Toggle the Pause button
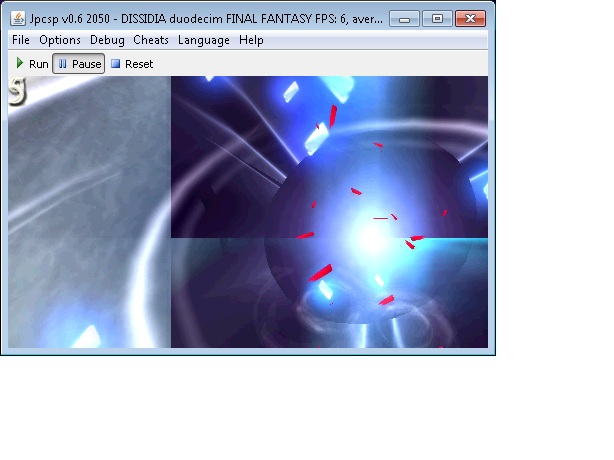614x460 pixels. 79,64
